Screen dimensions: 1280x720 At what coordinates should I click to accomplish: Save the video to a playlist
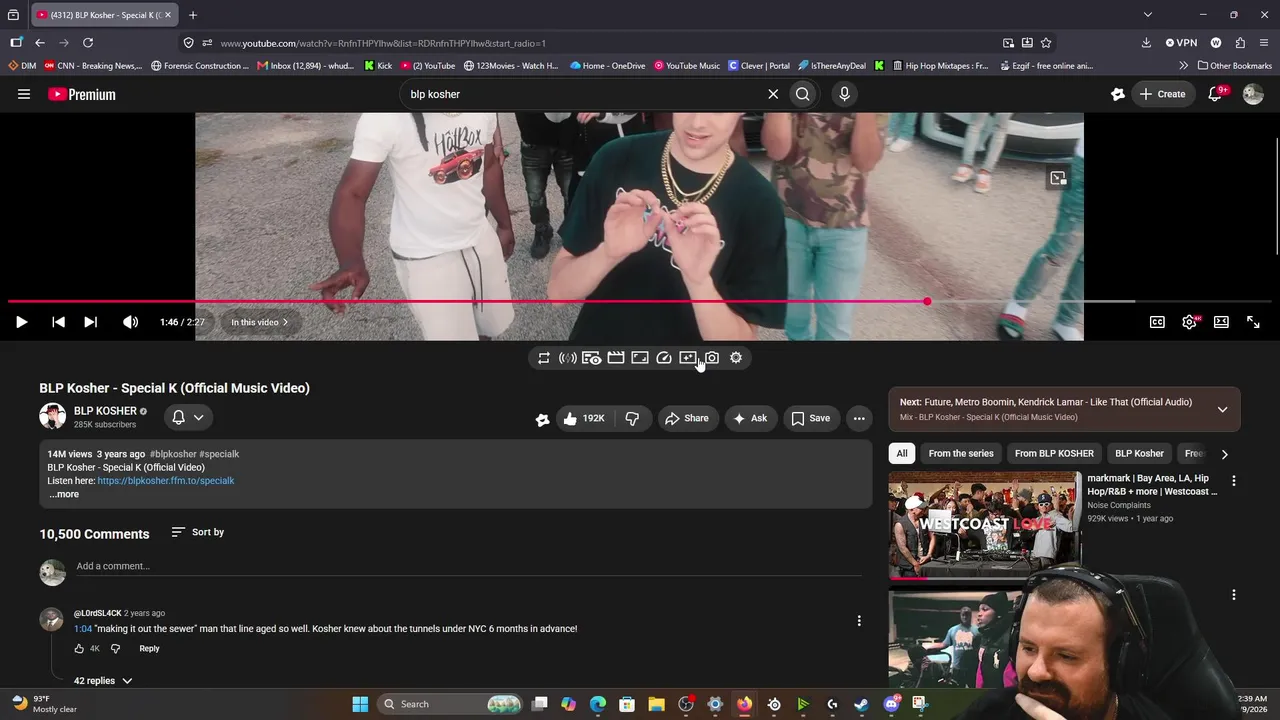[811, 418]
